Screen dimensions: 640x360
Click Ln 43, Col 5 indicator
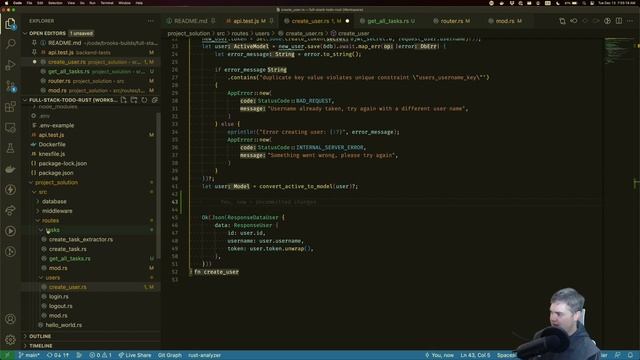475,355
